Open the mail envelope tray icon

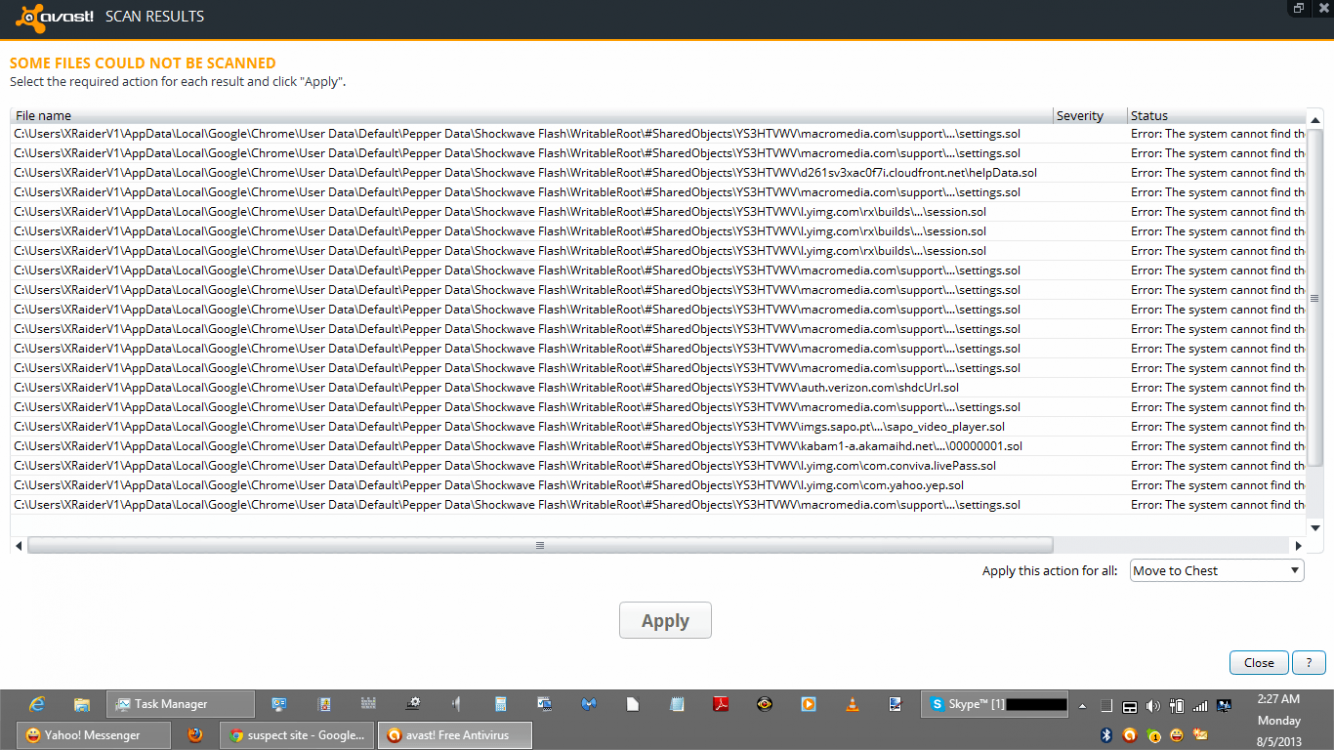(x=1201, y=735)
